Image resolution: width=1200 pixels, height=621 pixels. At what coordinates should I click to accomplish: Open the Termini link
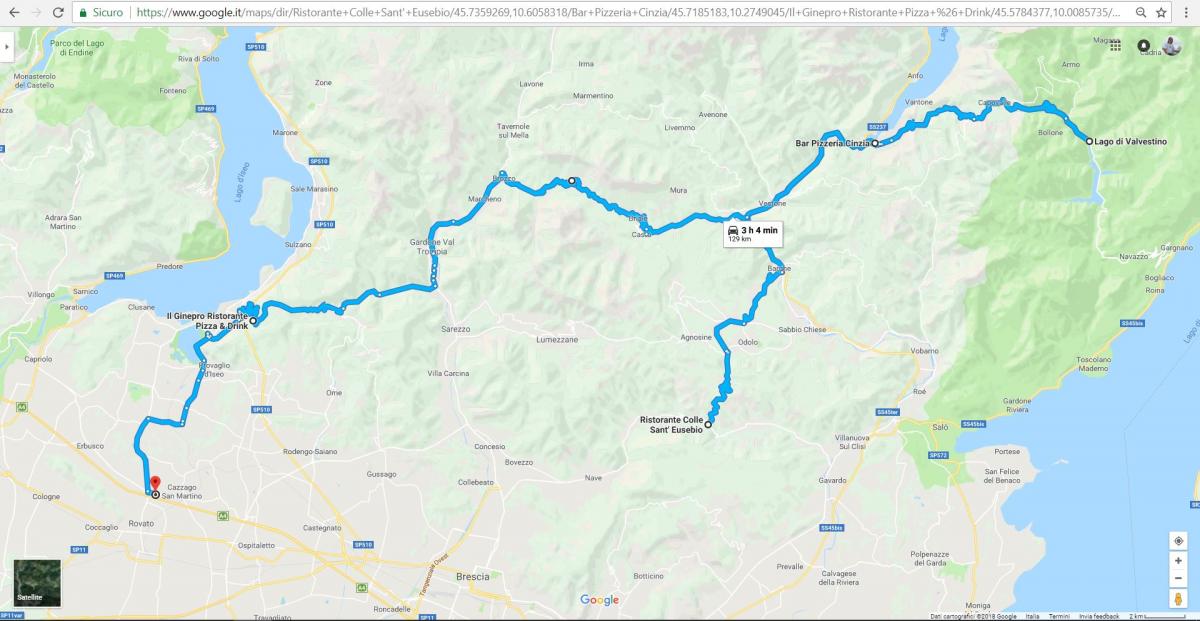(x=1059, y=616)
